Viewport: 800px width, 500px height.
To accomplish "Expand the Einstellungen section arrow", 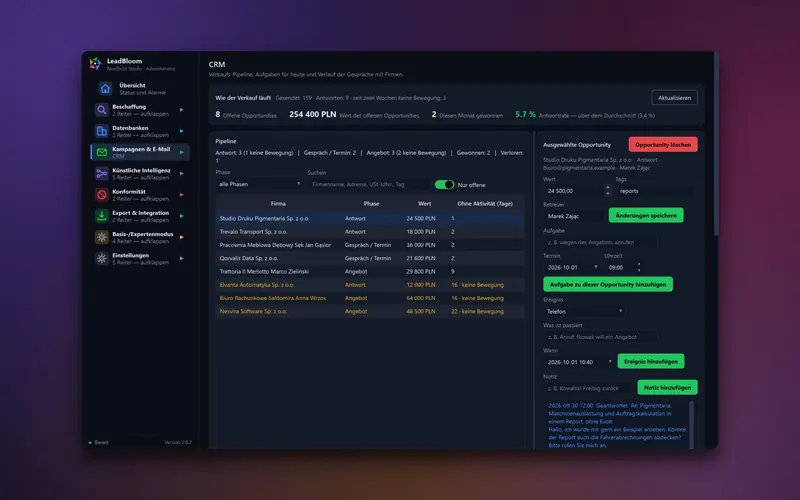I will (x=182, y=258).
